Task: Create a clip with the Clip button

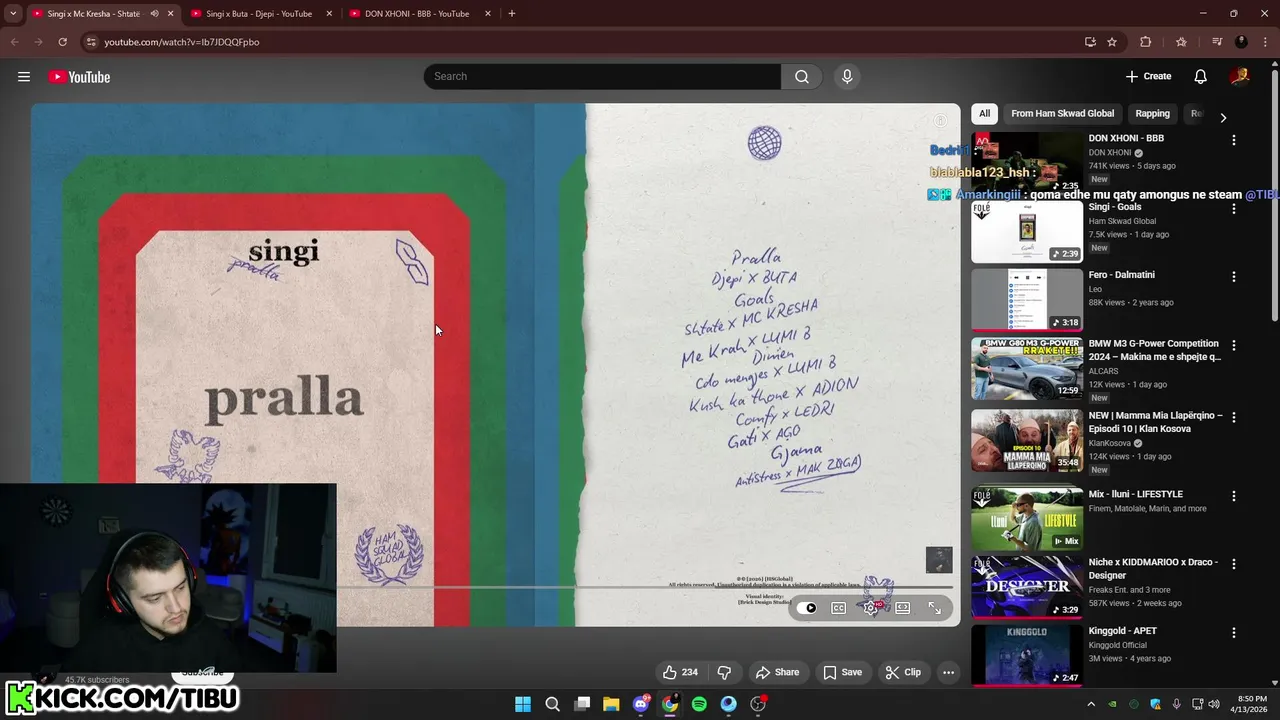Action: click(903, 672)
